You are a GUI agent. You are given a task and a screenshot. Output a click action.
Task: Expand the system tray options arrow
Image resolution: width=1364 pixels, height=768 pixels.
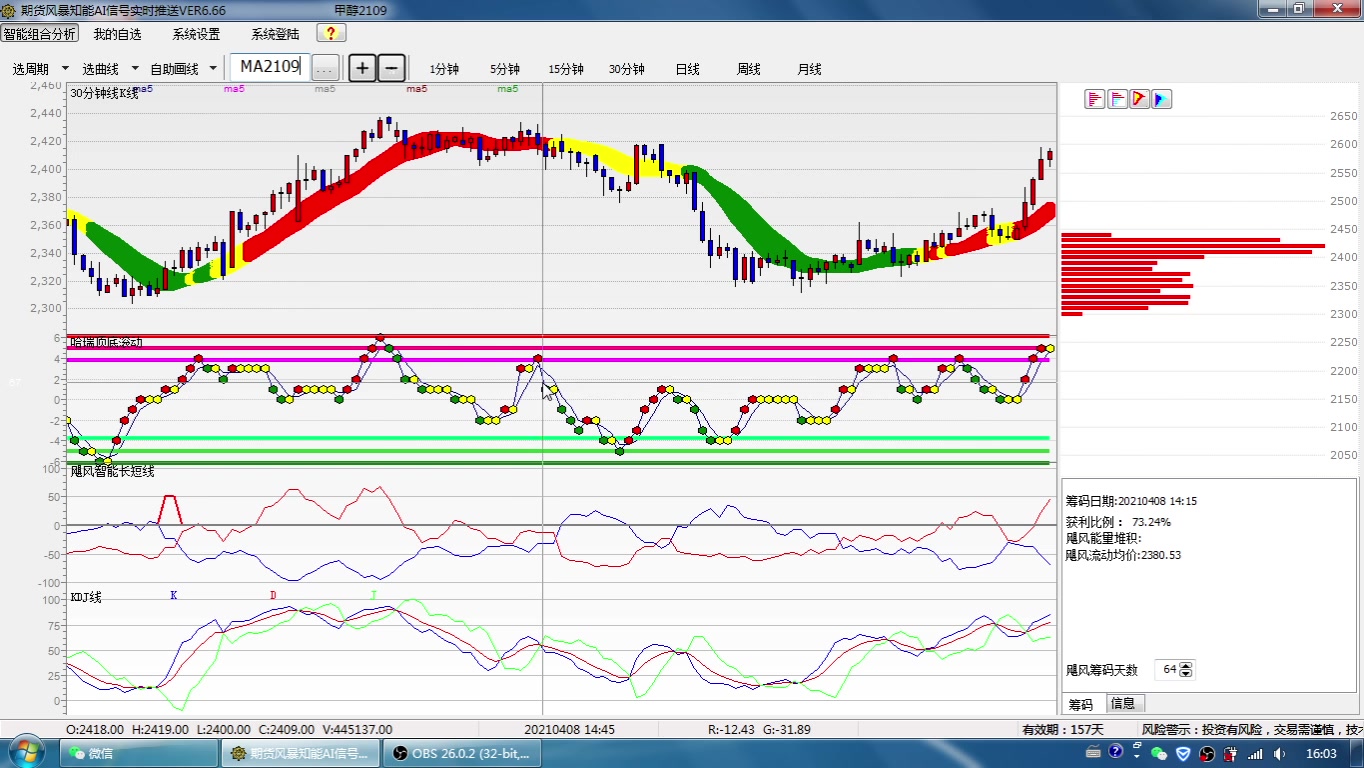1137,756
